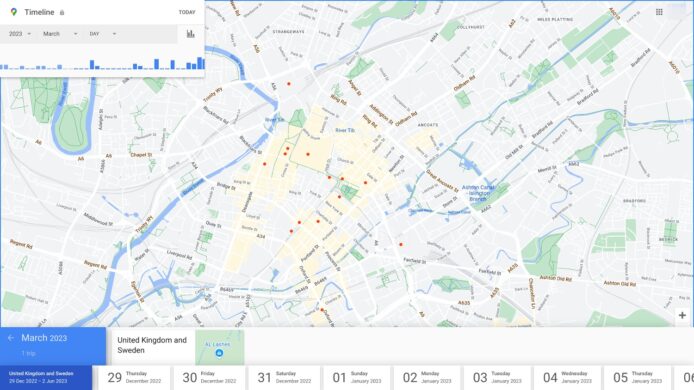Click the blue pin on trip thumbnail
694x390 pixels.
(219, 353)
